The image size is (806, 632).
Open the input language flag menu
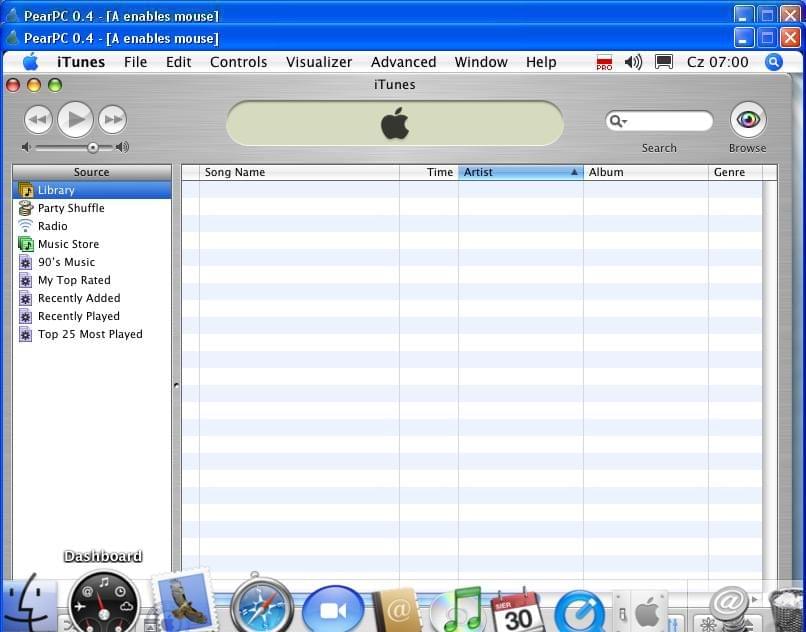pyautogui.click(x=604, y=62)
